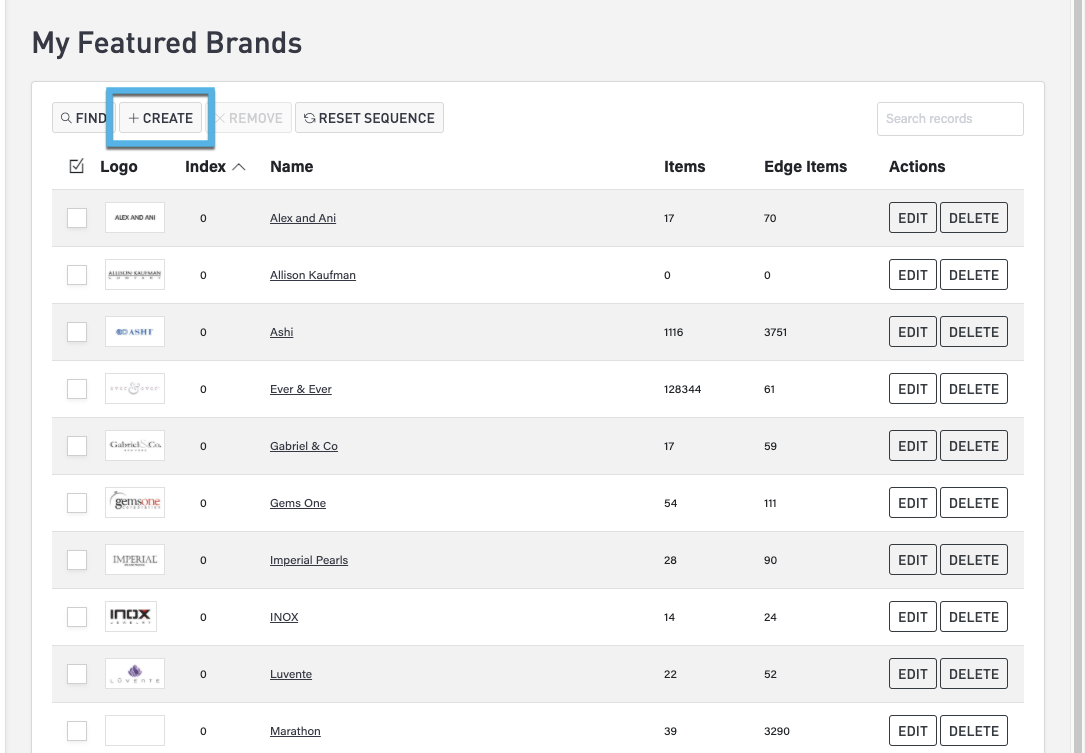Viewport: 1085px width, 753px height.
Task: Open the Ever & Ever brand link
Action: tap(300, 389)
